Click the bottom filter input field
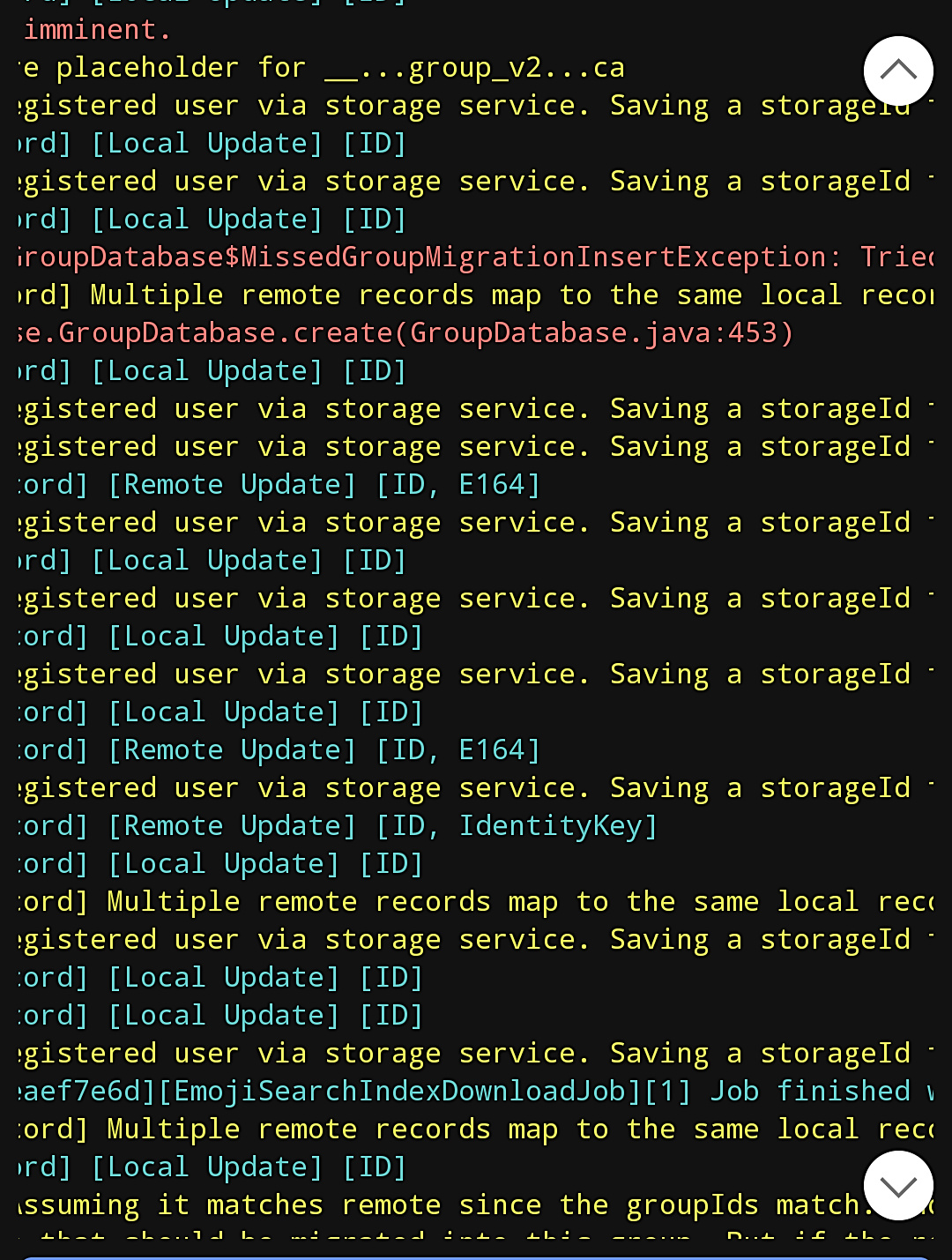This screenshot has height=1260, width=952. (x=476, y=1254)
